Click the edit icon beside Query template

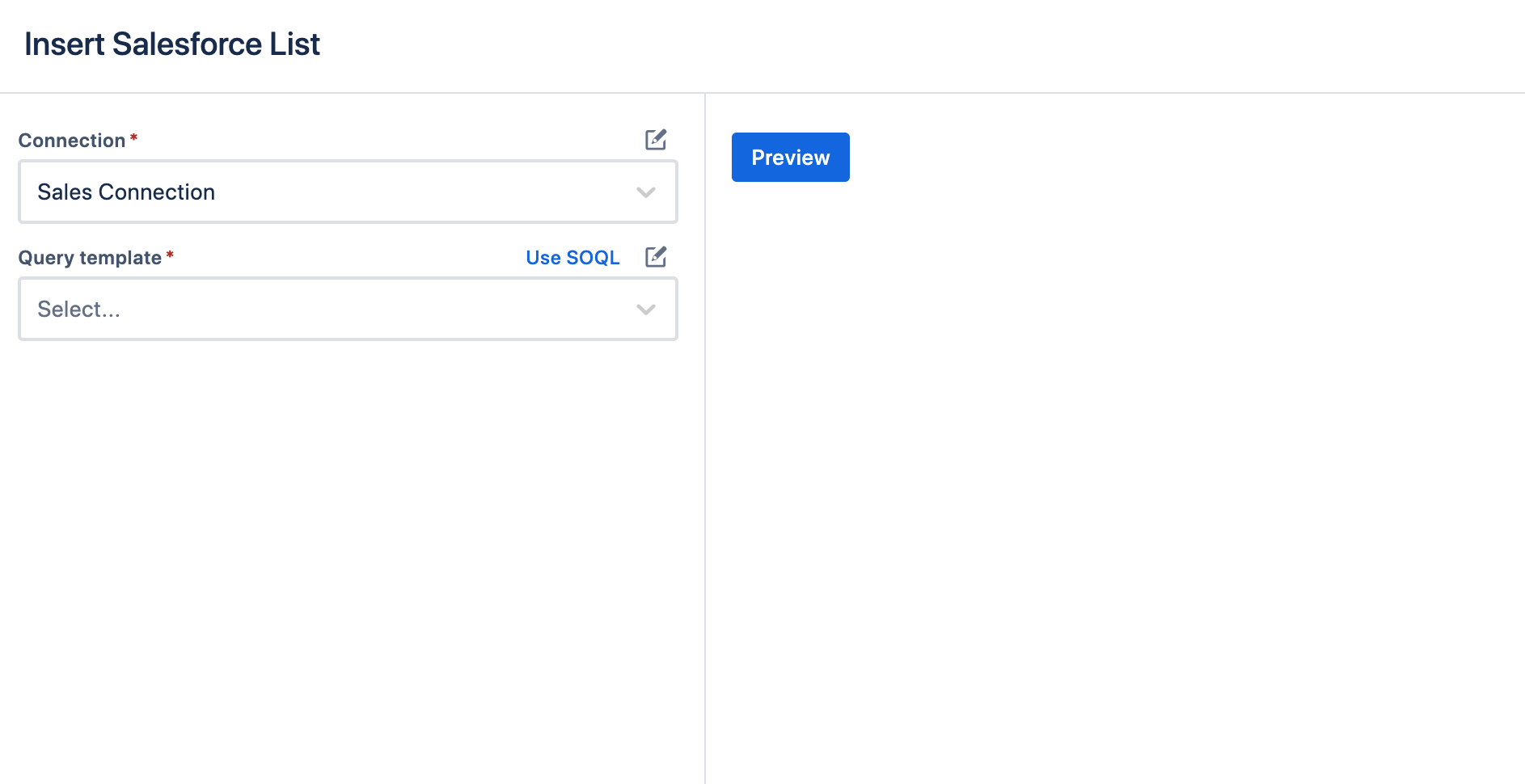(656, 257)
